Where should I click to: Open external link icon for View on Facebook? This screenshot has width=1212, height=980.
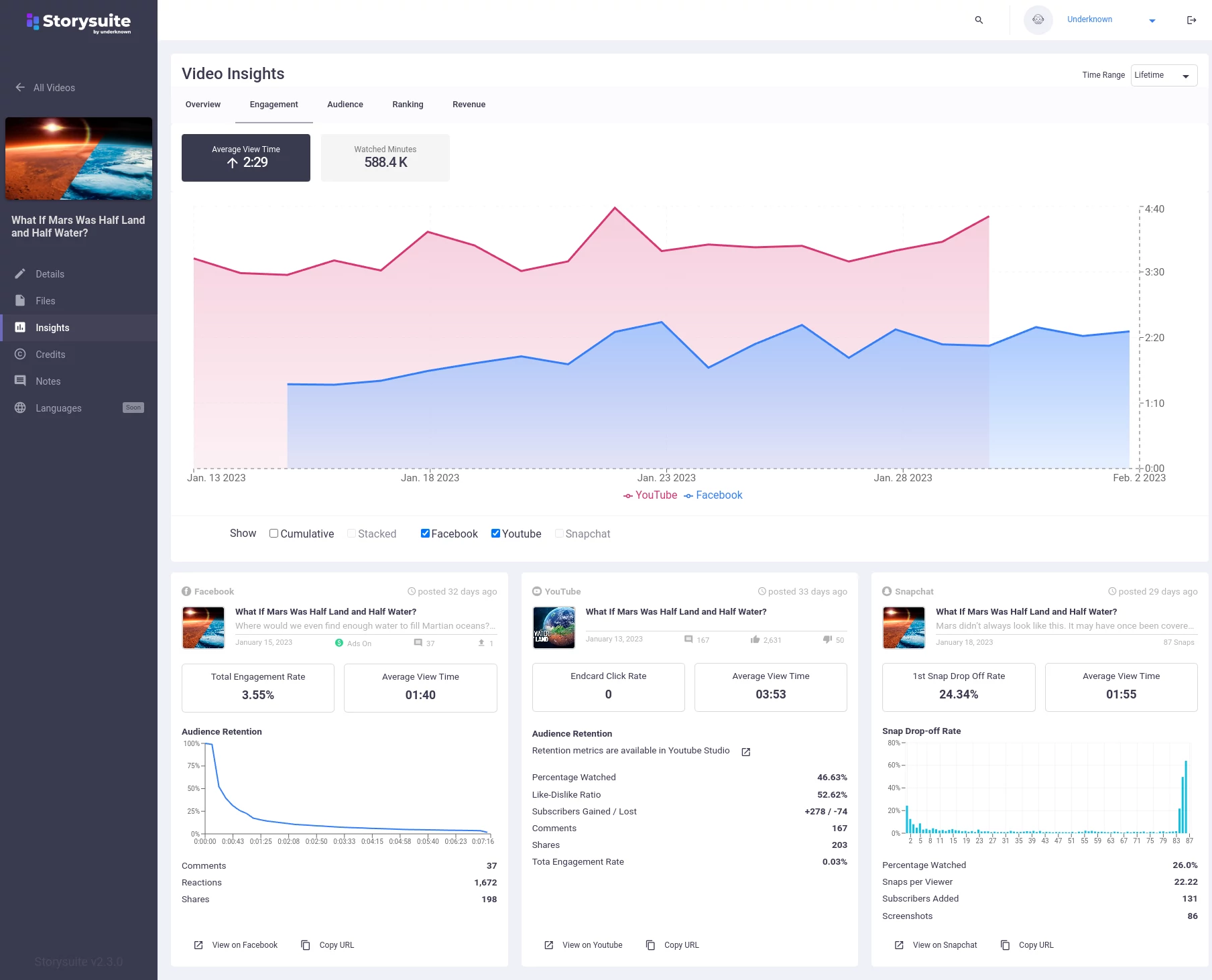coord(198,945)
